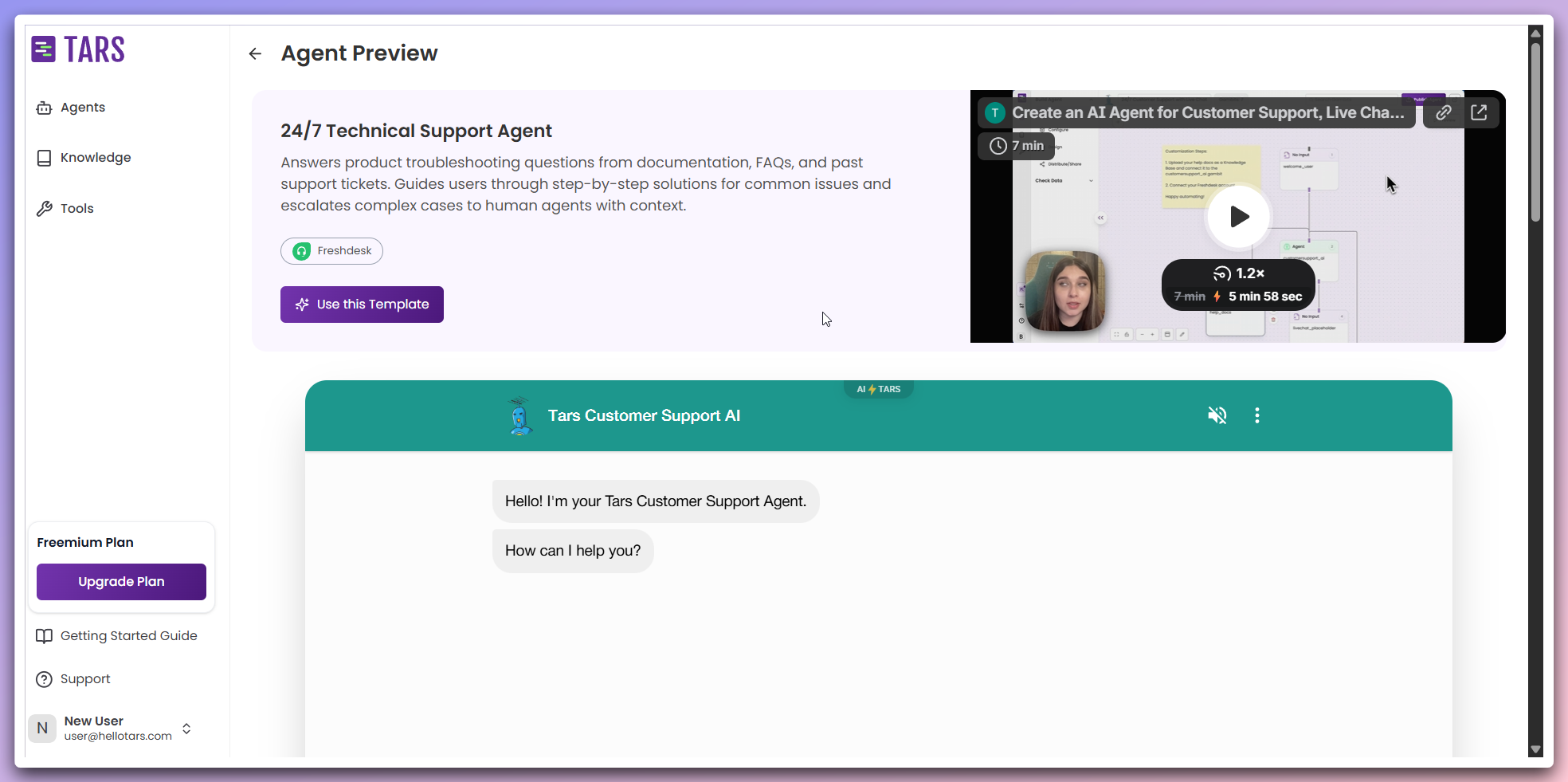The height and width of the screenshot is (782, 1568).
Task: Toggle chat sound mute icon
Action: (1217, 415)
